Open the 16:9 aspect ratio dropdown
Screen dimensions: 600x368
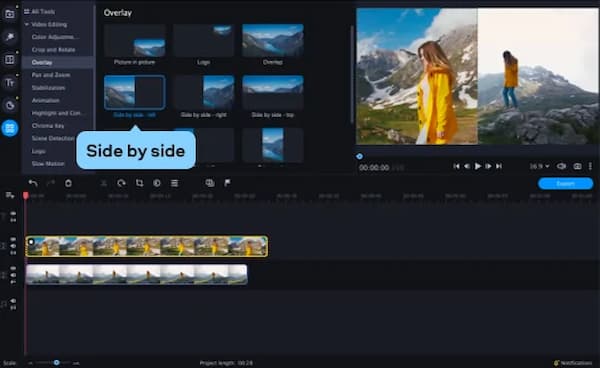click(540, 166)
